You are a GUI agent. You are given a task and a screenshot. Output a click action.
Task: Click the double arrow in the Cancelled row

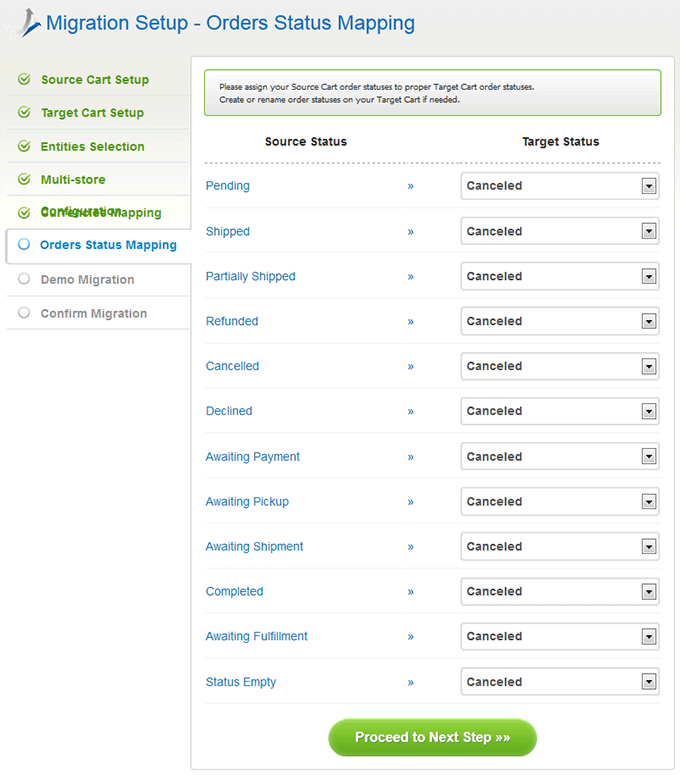(x=411, y=367)
